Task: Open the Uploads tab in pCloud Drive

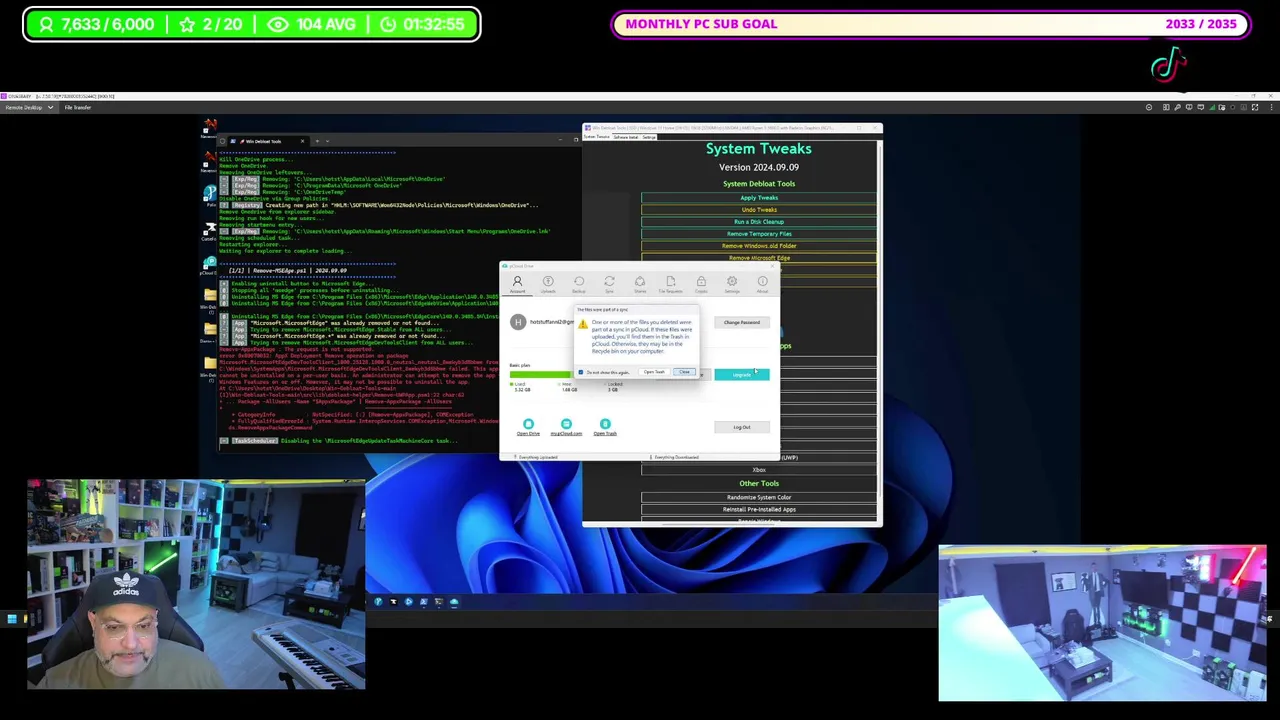Action: point(548,284)
